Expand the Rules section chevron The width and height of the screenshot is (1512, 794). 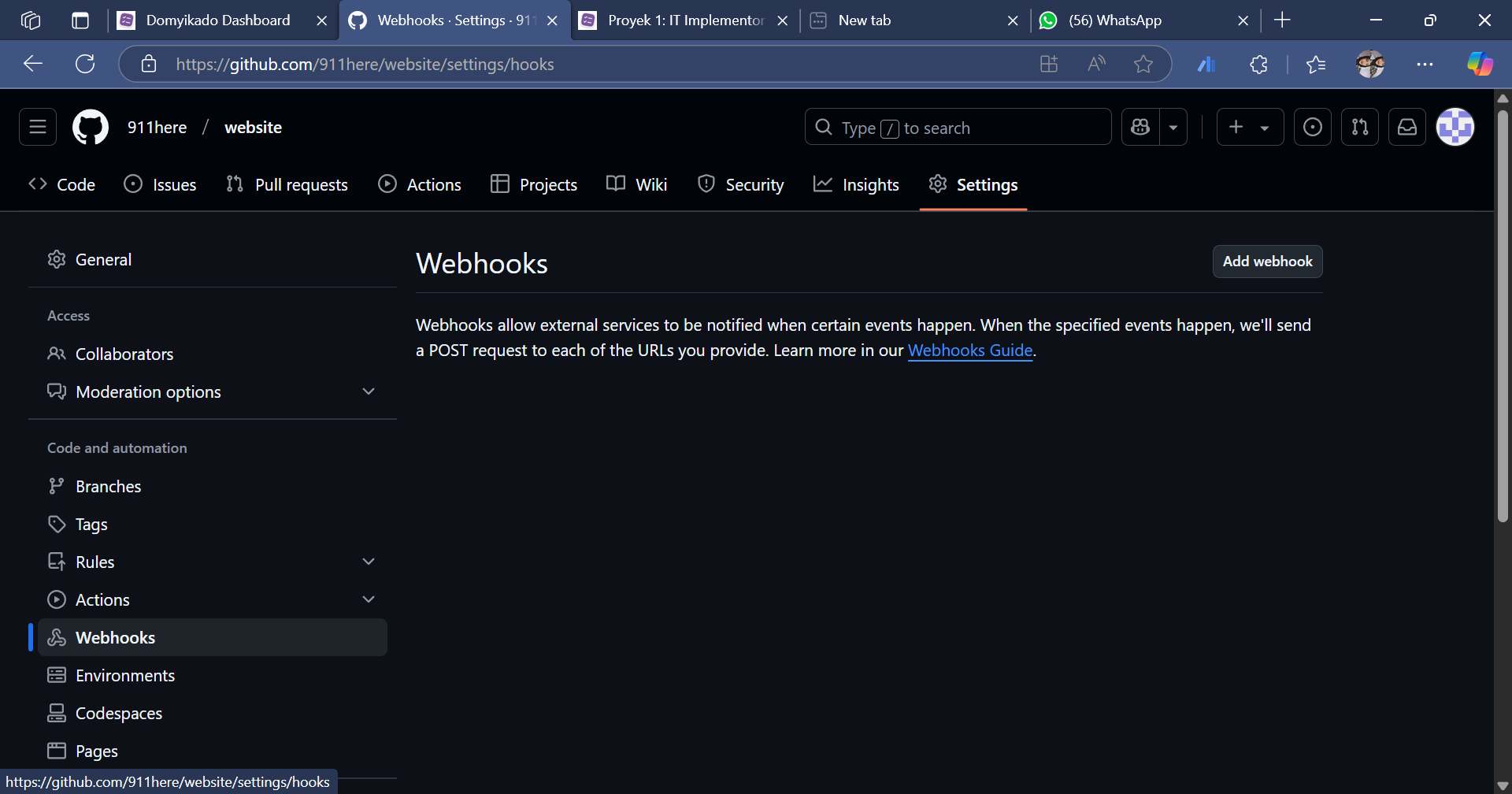point(368,562)
